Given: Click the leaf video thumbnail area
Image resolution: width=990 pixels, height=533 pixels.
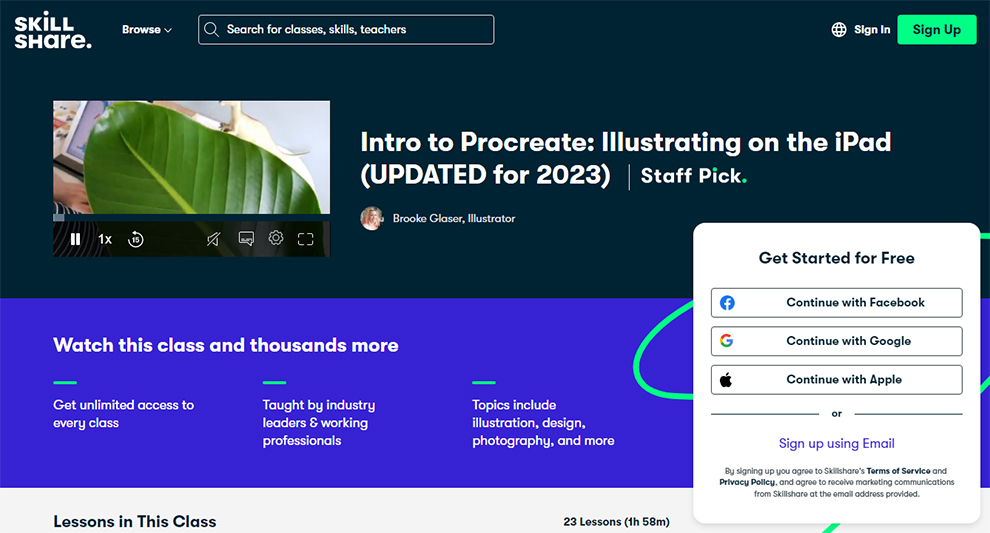Looking at the screenshot, I should [x=191, y=157].
